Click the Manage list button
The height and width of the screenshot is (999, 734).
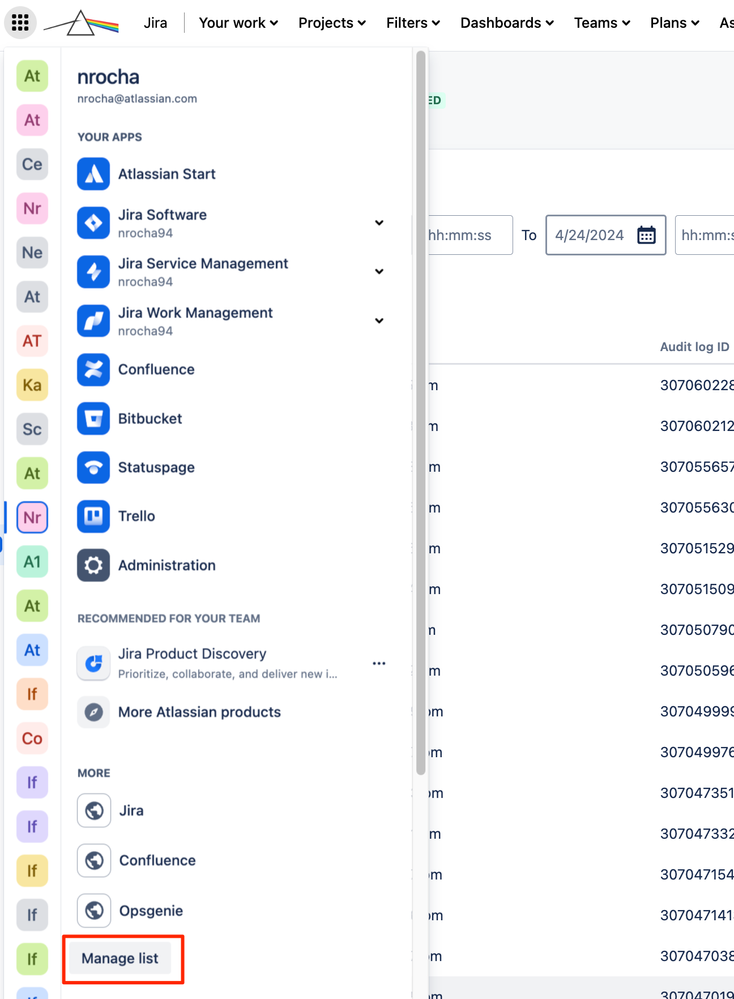120,959
